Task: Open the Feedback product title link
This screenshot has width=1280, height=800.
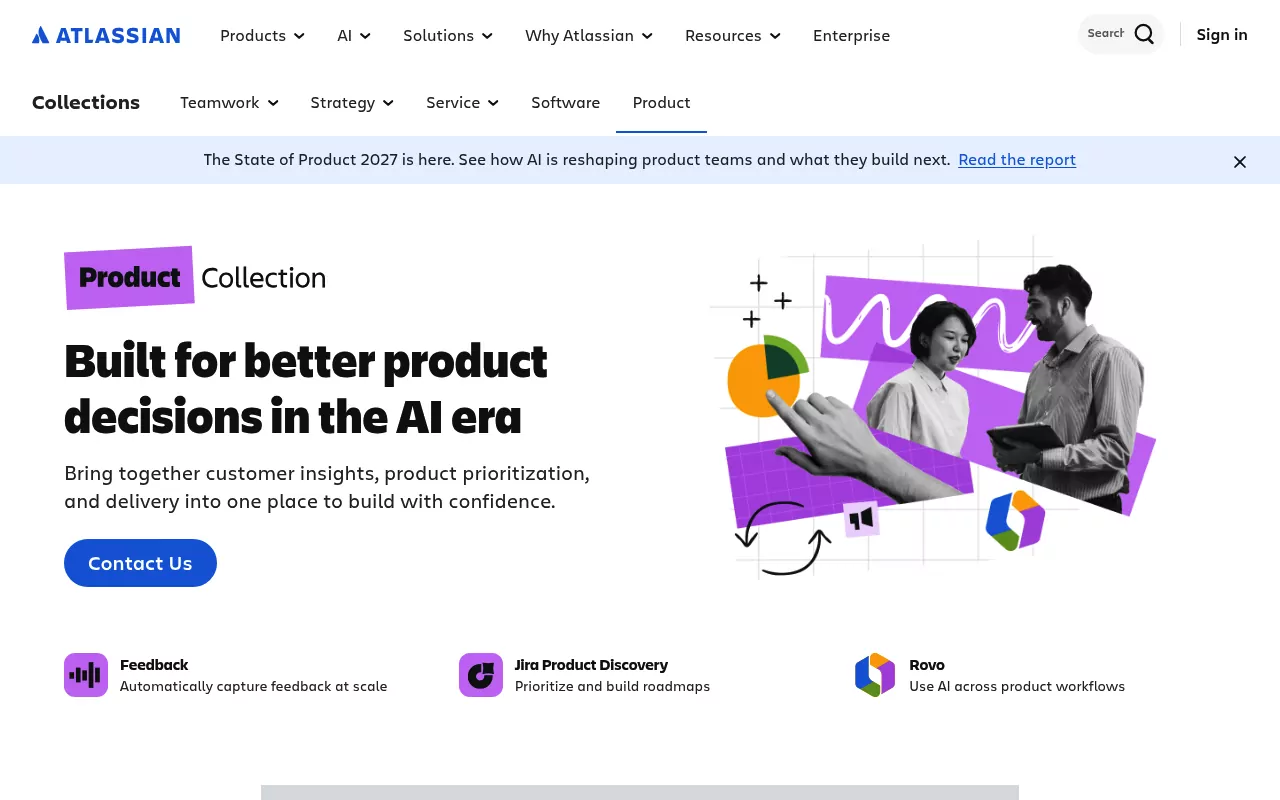Action: 154,665
